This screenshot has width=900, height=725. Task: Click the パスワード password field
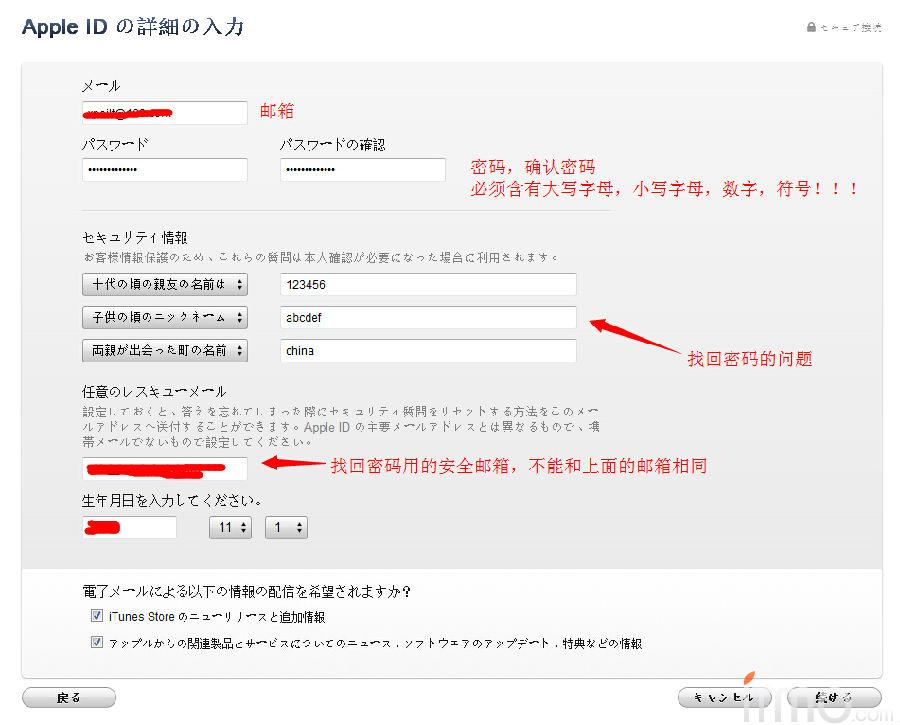[x=165, y=170]
